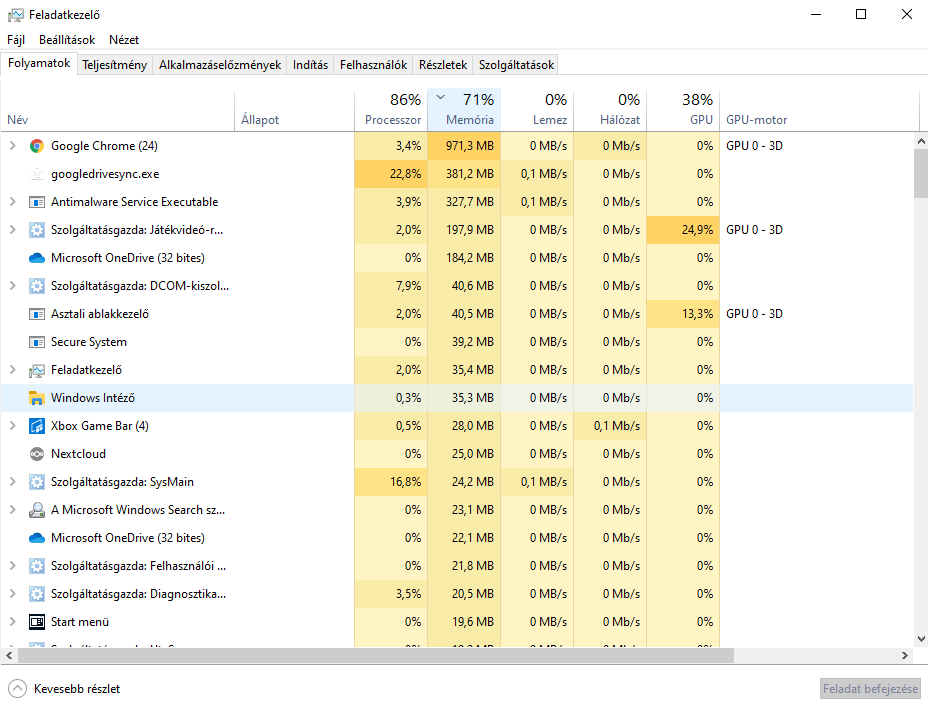Click the Start menü process icon
928x713 pixels.
37,622
